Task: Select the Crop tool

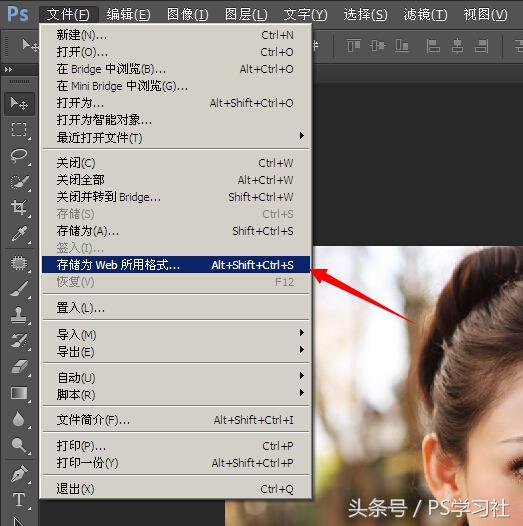Action: point(19,208)
